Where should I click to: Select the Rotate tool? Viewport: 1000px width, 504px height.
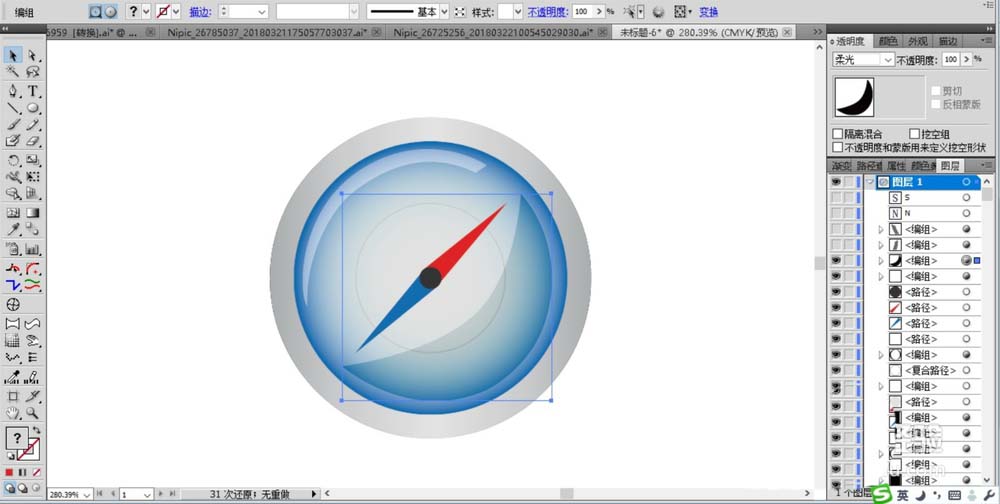[x=13, y=160]
